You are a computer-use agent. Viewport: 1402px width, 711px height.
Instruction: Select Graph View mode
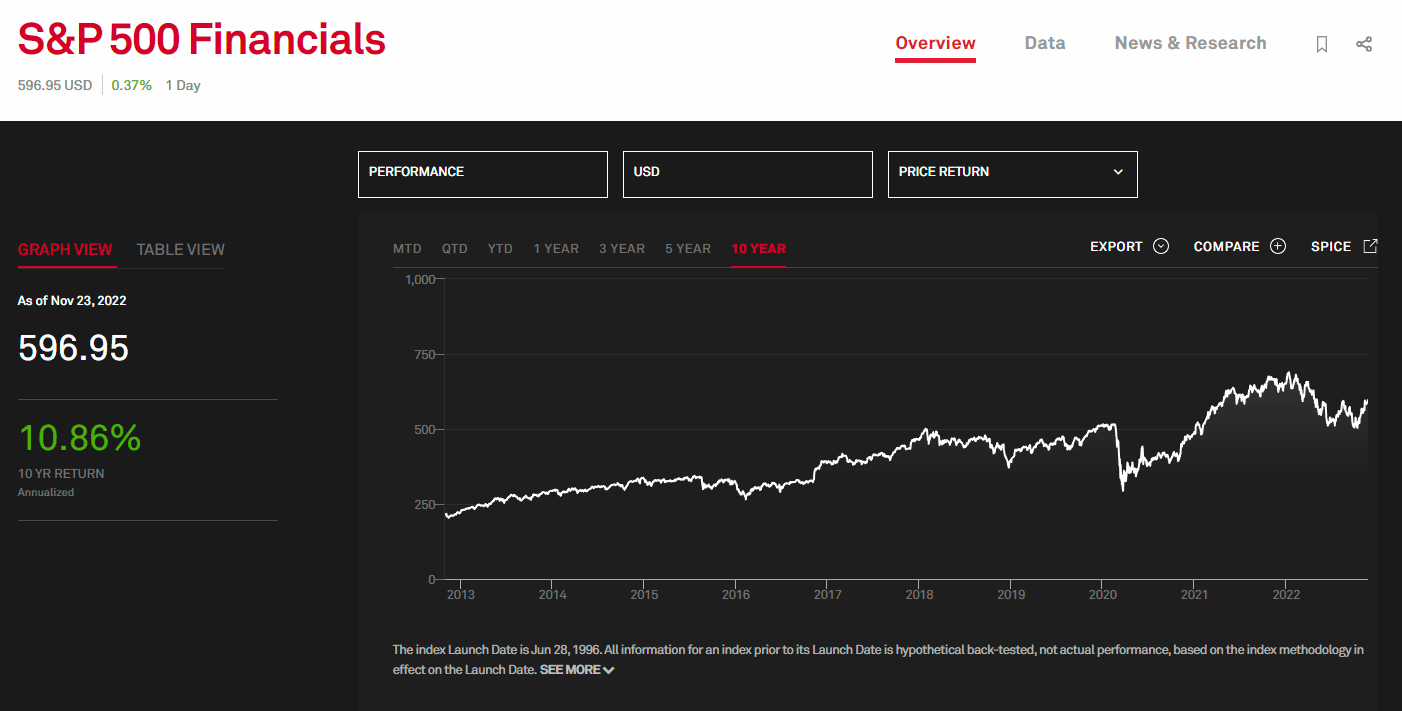click(x=65, y=249)
